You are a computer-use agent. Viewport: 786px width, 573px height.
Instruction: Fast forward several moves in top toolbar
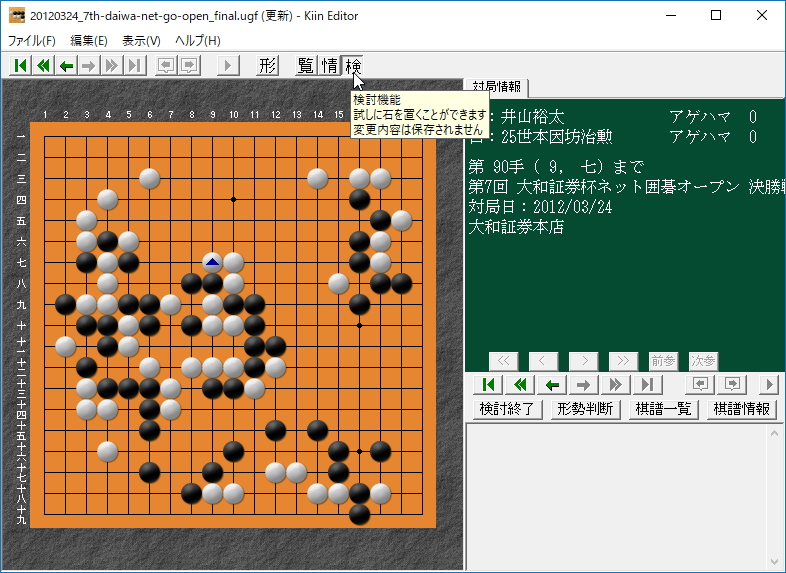coord(112,66)
